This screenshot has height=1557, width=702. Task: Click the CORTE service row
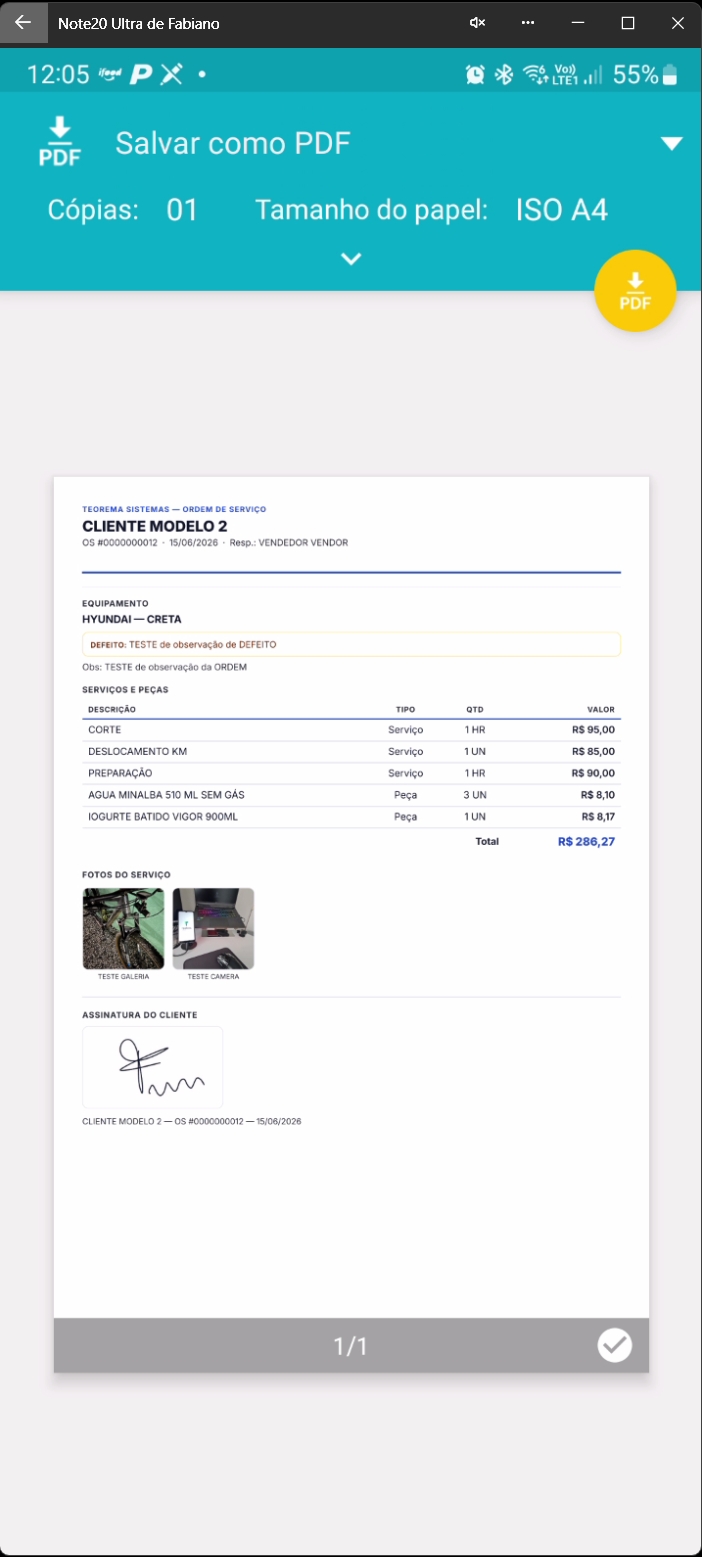tap(351, 730)
